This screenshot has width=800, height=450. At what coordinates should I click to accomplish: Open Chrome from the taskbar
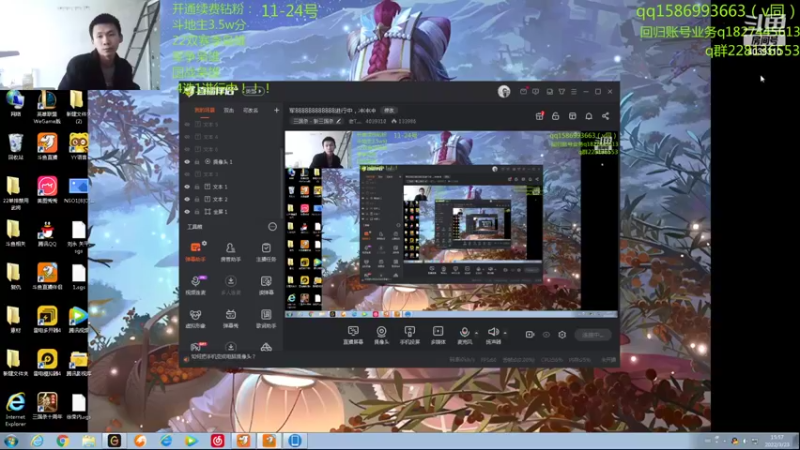[63, 441]
